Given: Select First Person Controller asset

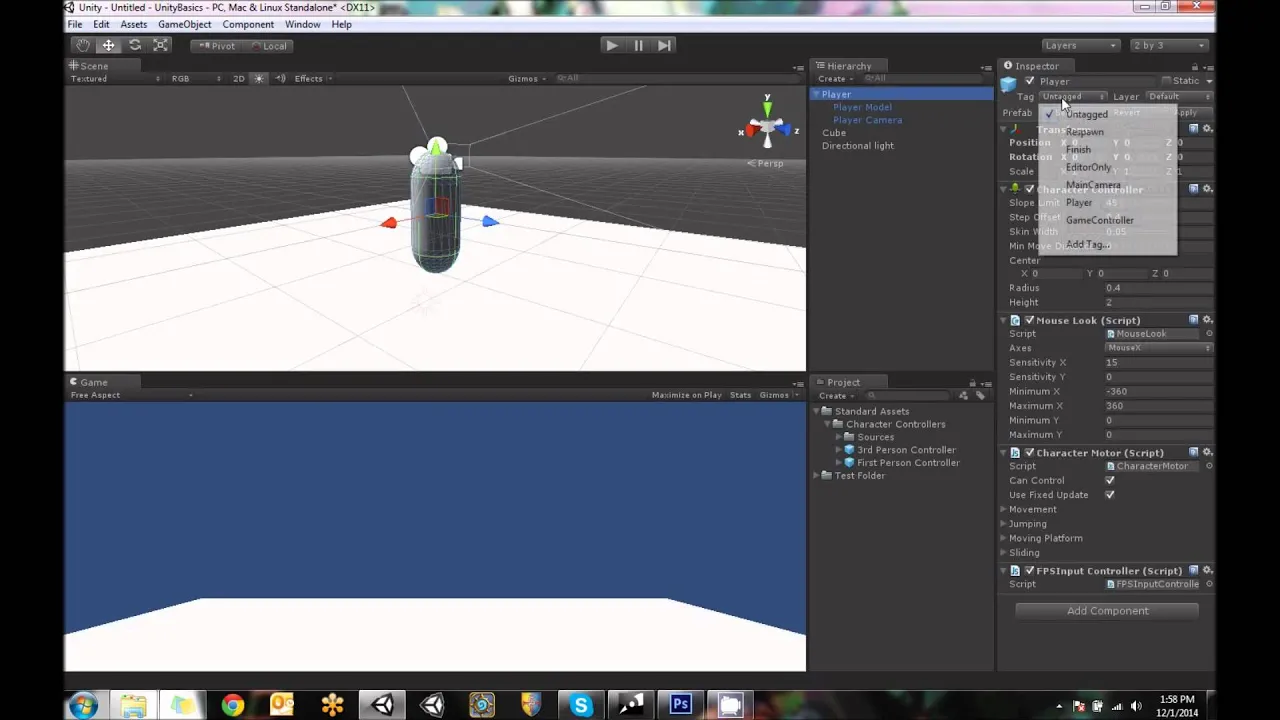Looking at the screenshot, I should 908,463.
